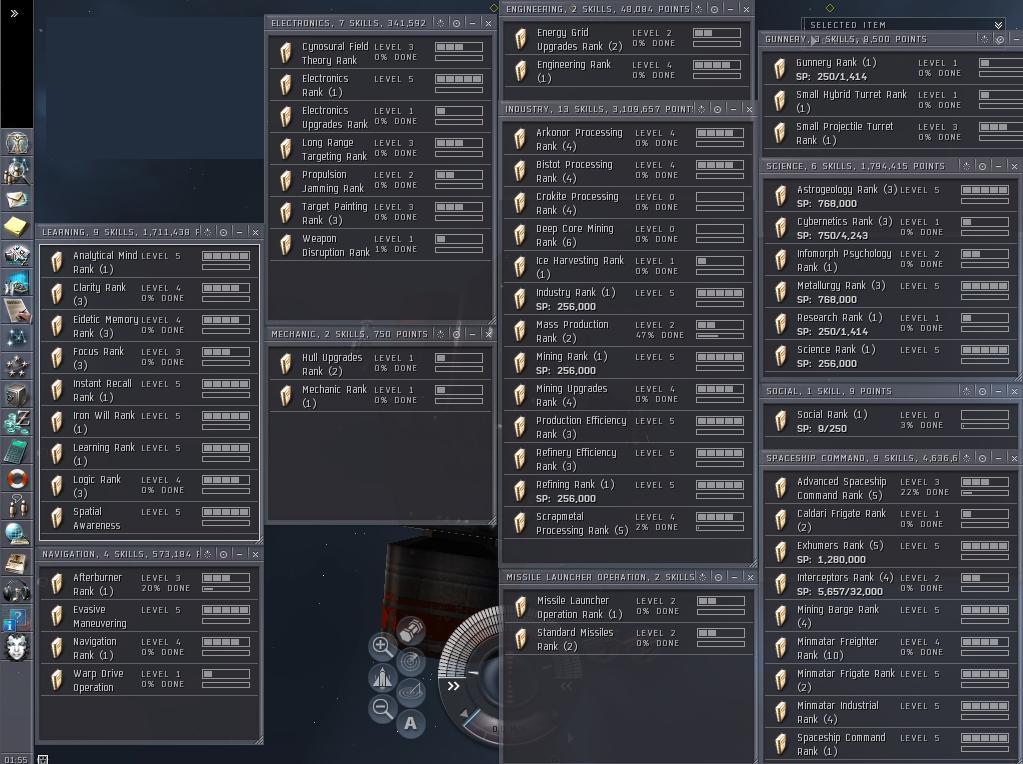Open the journal paper-and-pen sidebar icon

click(x=16, y=310)
